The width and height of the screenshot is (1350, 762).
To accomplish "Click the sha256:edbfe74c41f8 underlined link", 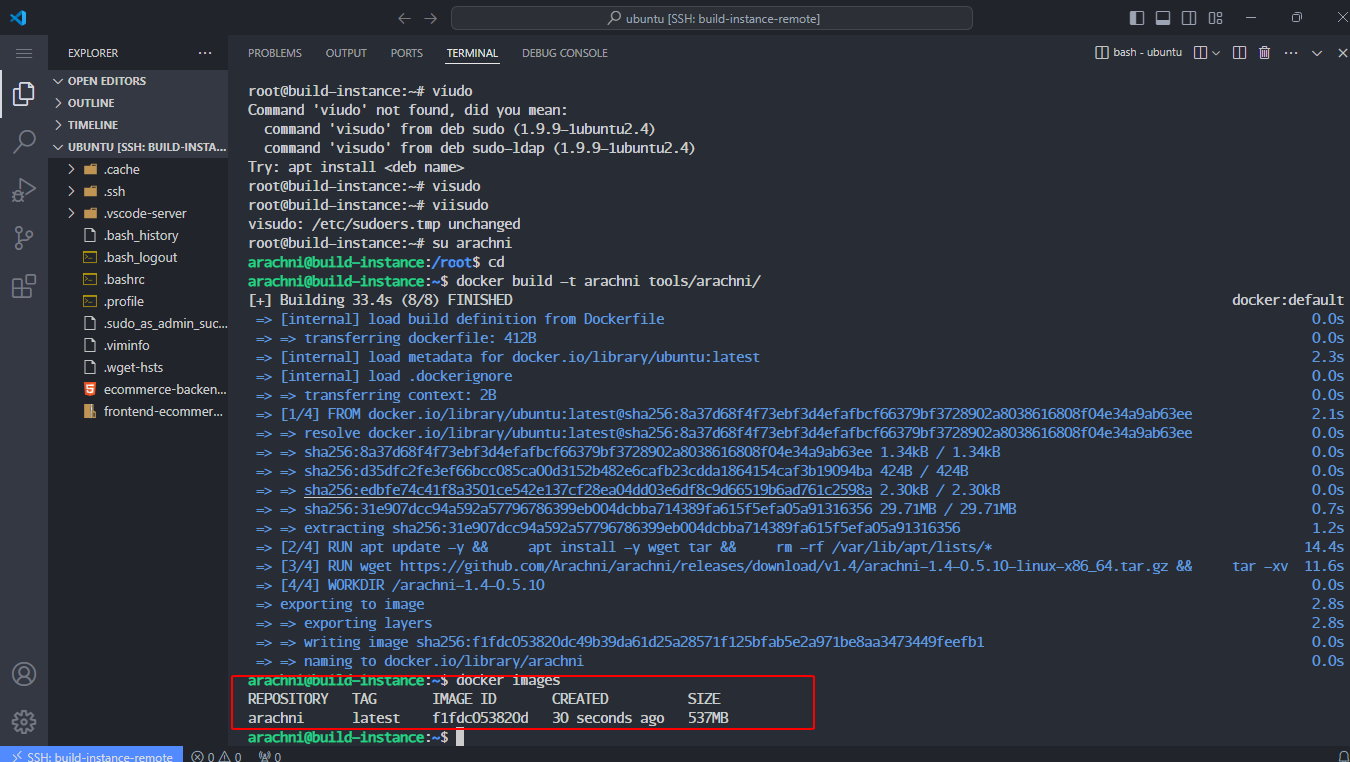I will (588, 490).
